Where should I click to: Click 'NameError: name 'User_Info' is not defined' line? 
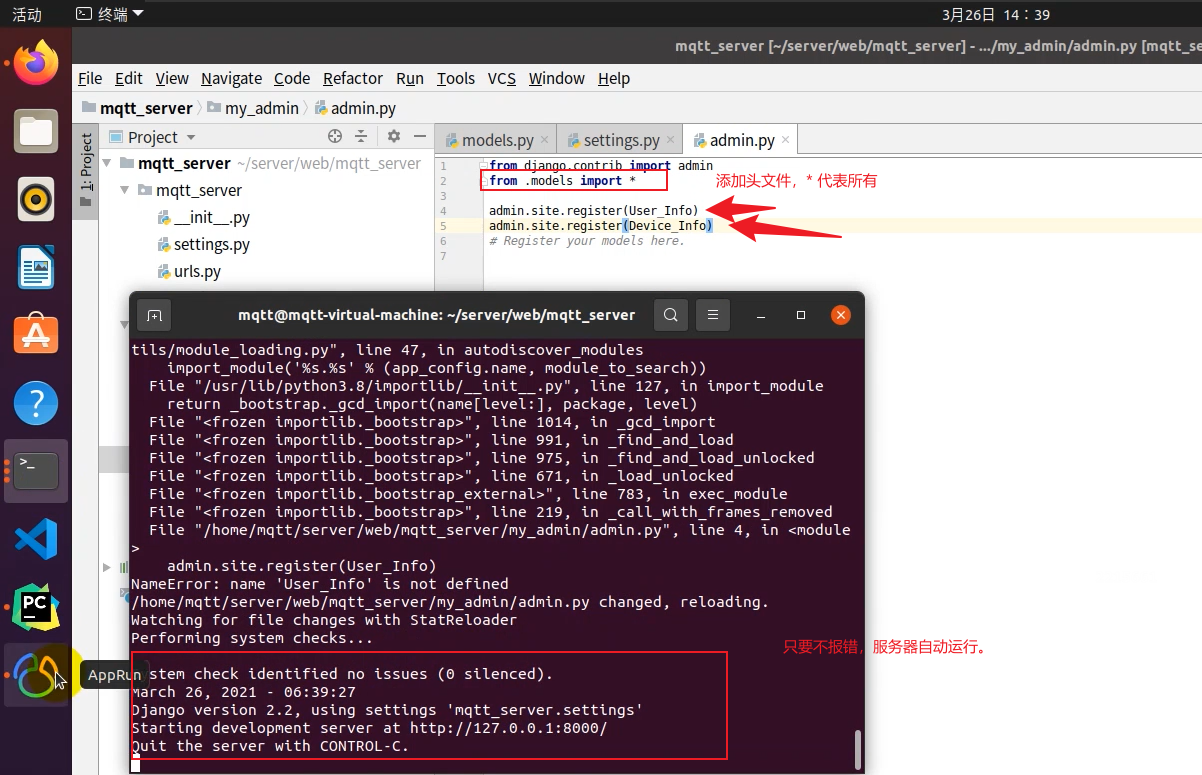click(320, 584)
